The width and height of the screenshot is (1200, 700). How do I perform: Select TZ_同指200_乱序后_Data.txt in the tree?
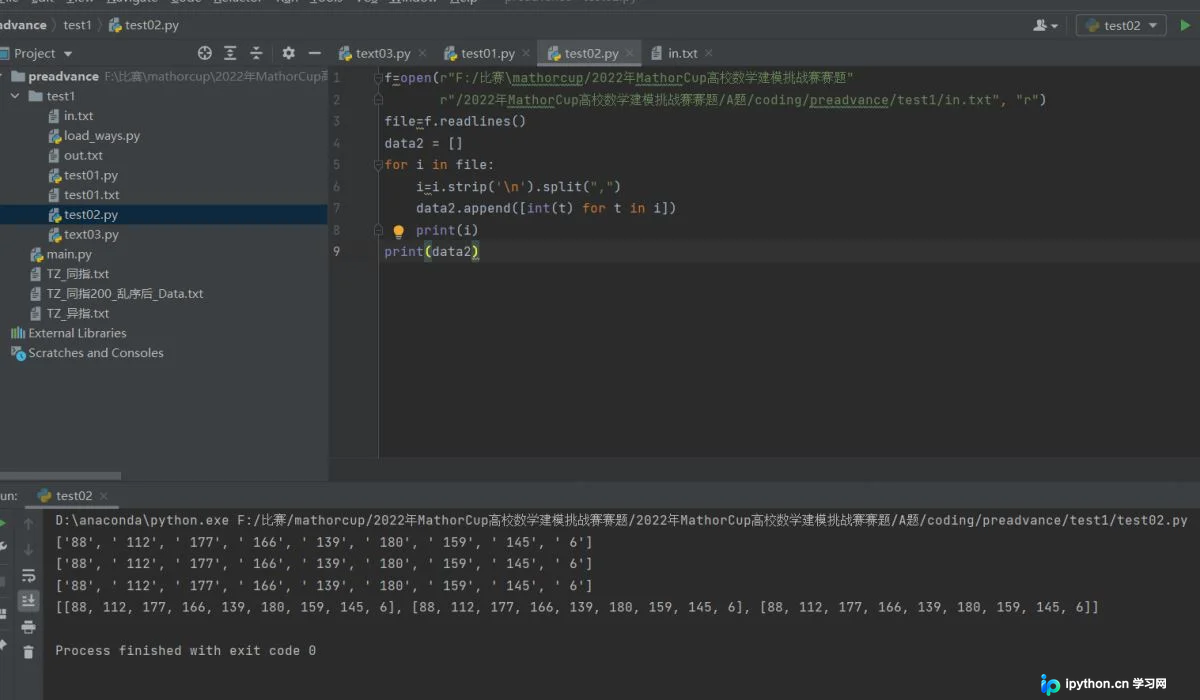click(x=124, y=294)
